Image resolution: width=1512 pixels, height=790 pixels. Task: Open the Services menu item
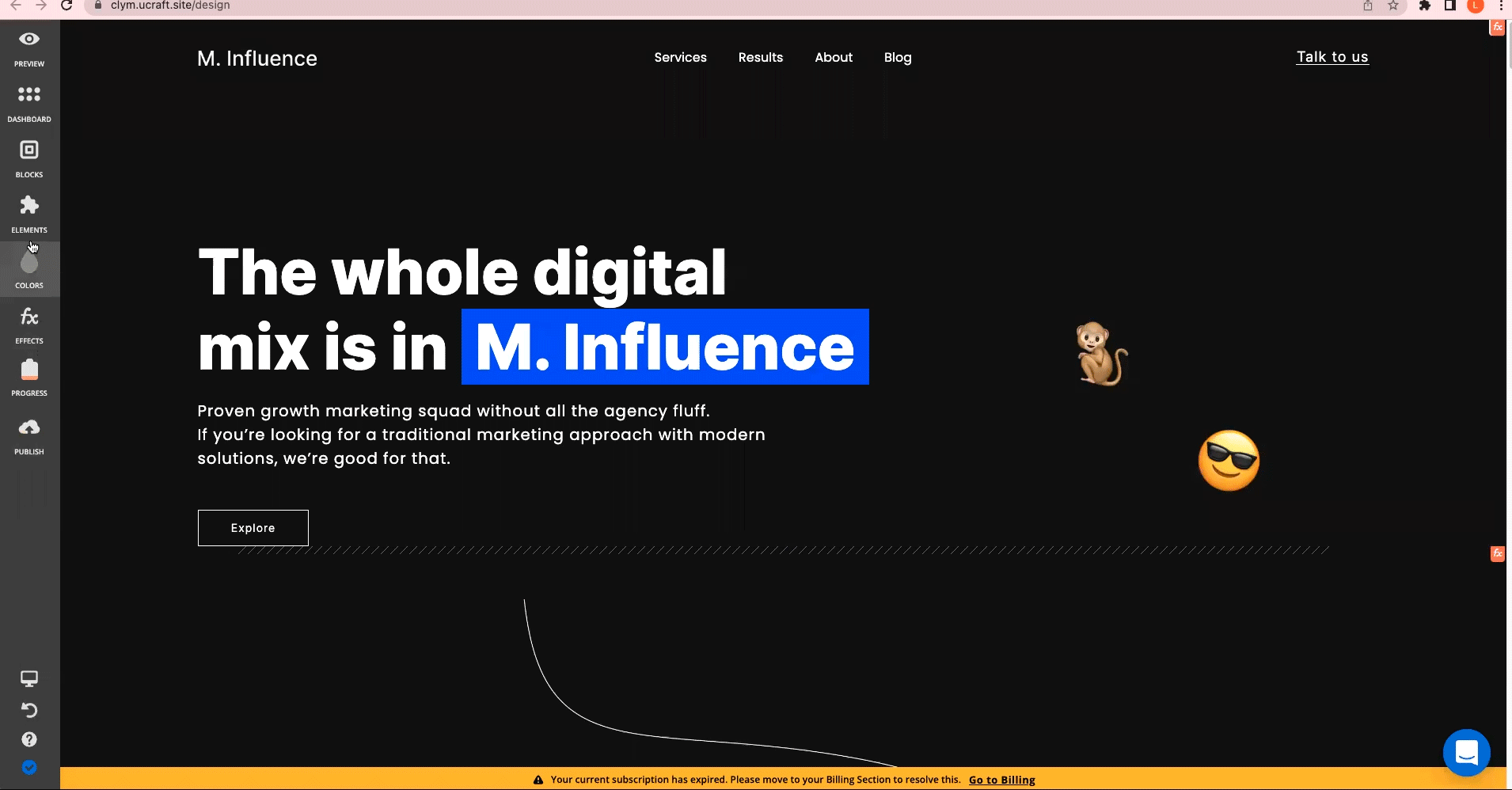click(x=680, y=57)
